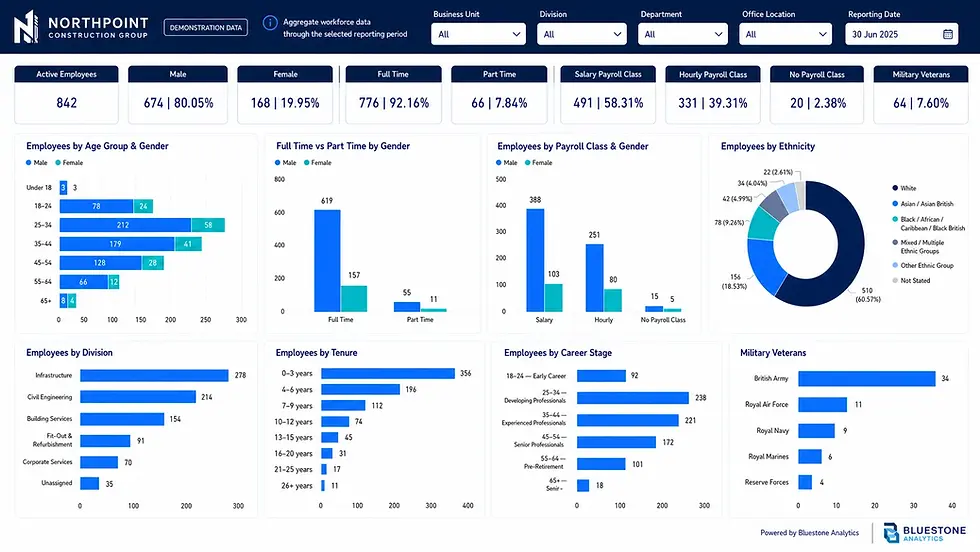Click Female legend swatch in Payroll Class chart

[528, 163]
